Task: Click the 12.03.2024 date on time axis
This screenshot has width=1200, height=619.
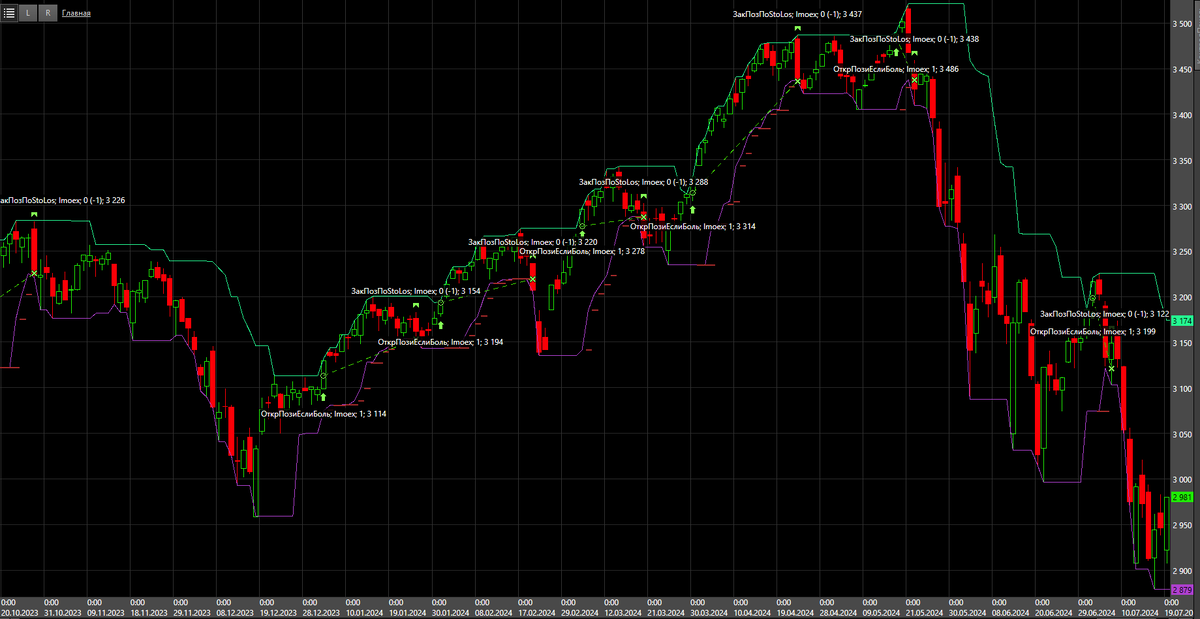Action: pos(621,613)
